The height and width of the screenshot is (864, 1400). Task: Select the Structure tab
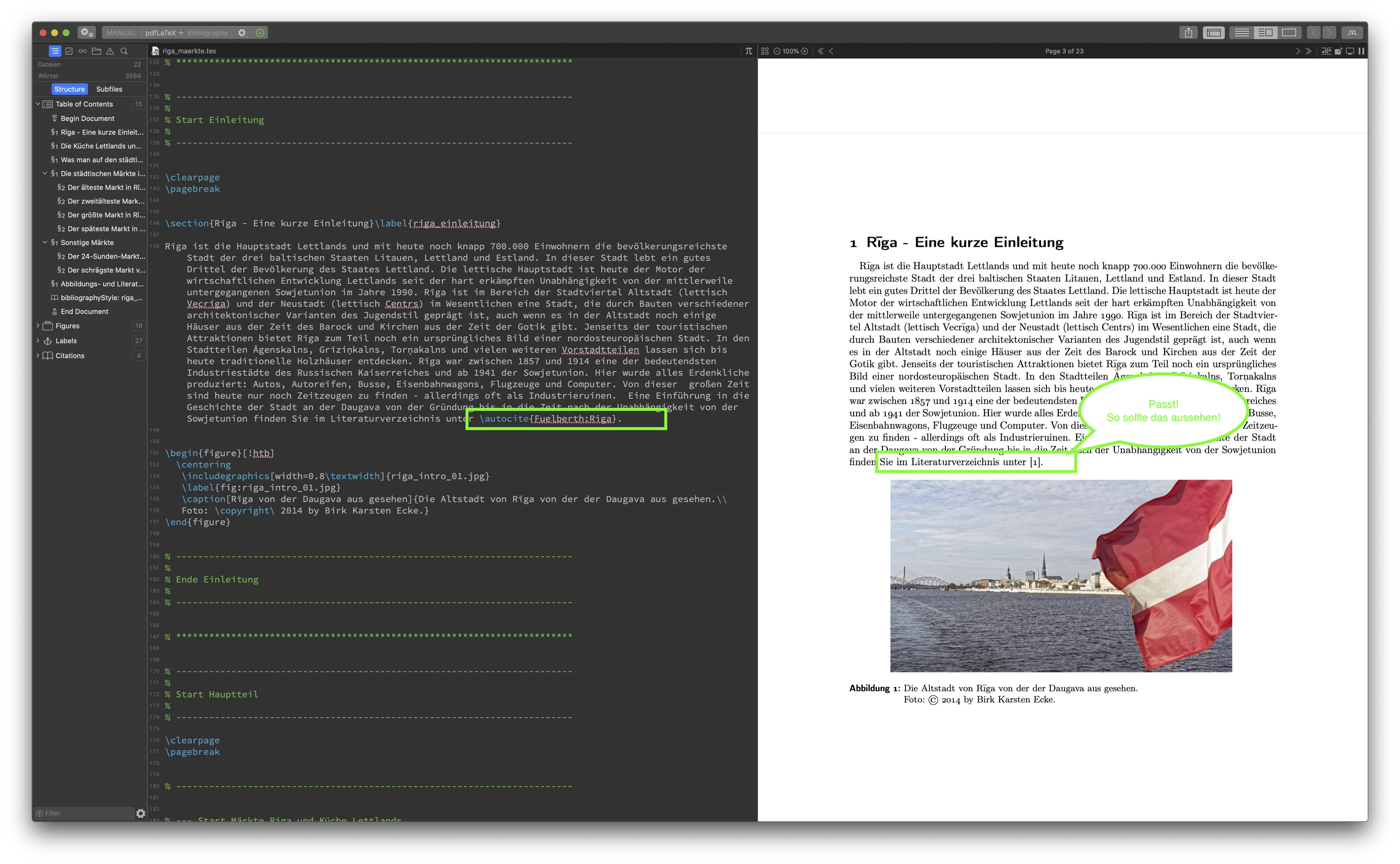pyautogui.click(x=70, y=89)
